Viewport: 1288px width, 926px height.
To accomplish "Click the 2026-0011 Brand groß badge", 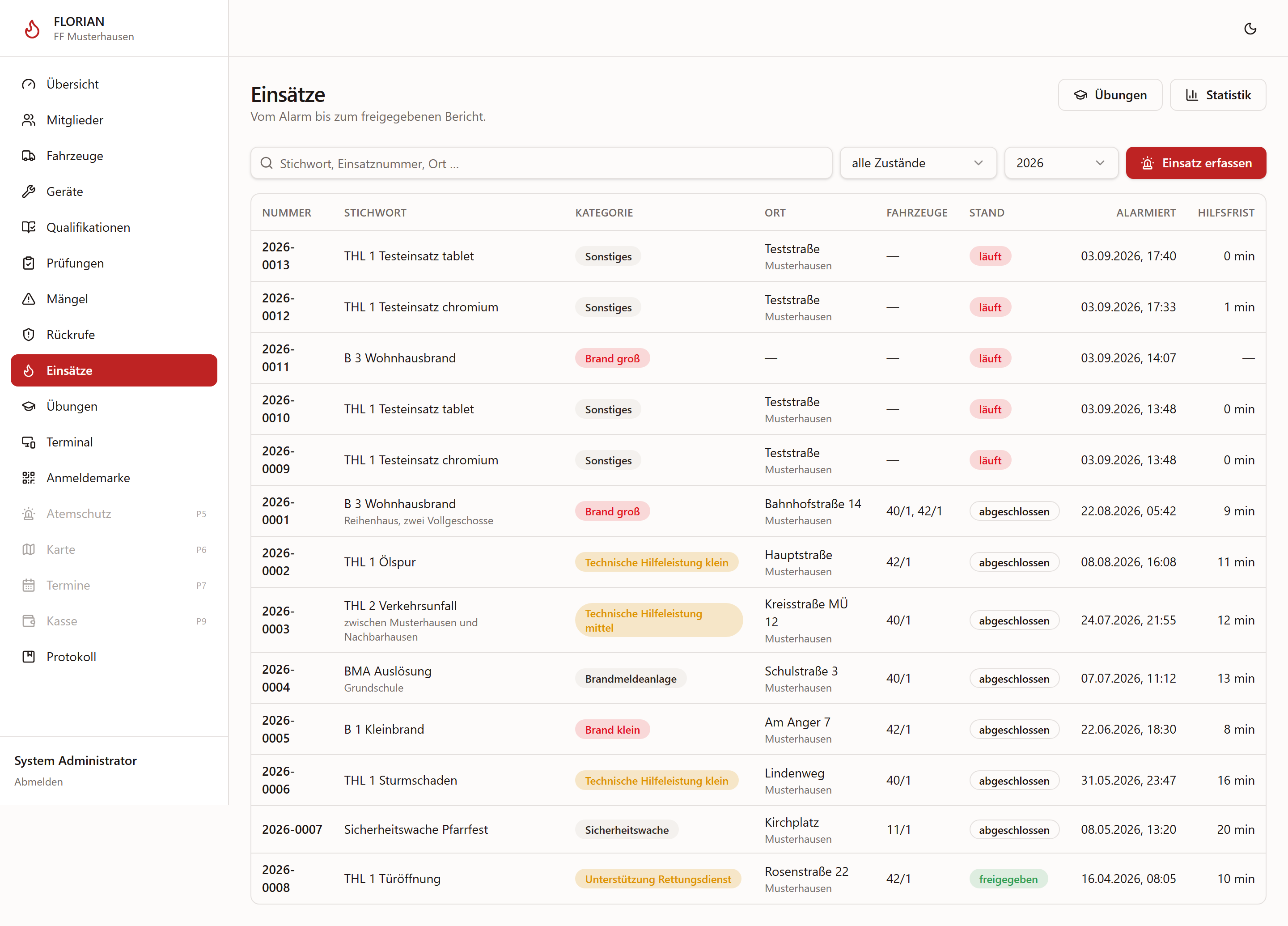I will tap(612, 358).
